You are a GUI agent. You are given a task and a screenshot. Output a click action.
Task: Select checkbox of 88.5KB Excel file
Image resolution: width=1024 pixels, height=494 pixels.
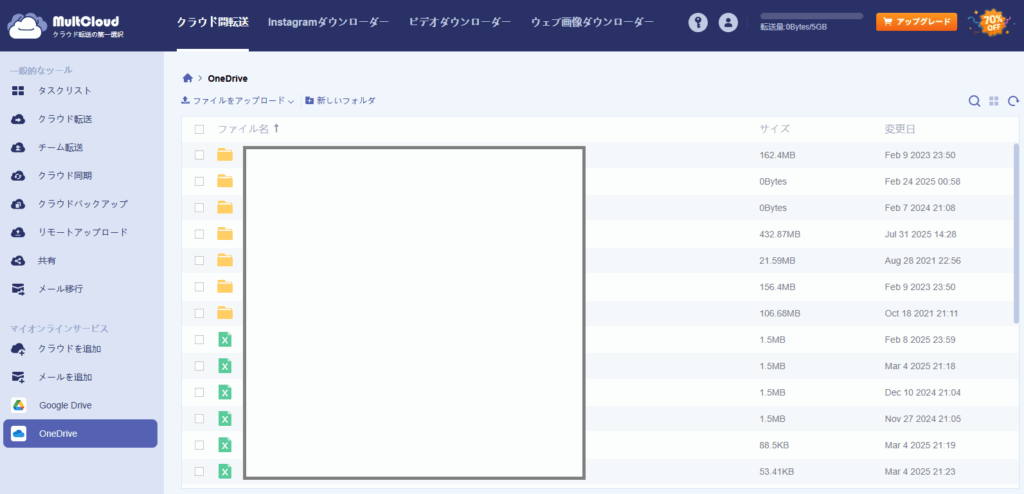click(x=200, y=445)
